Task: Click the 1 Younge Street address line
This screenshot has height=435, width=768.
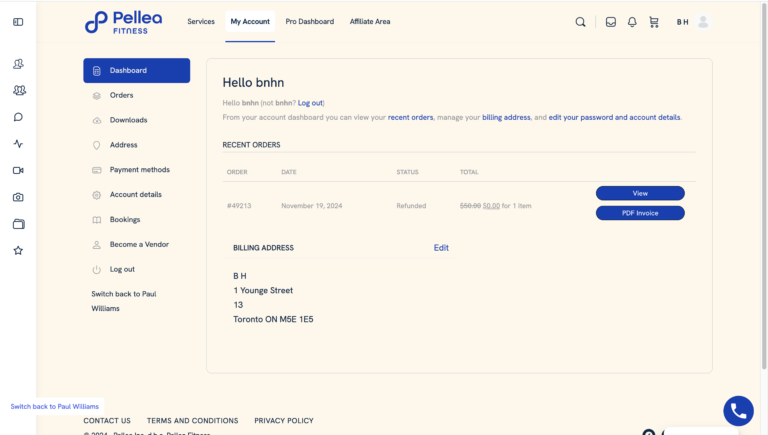Action: (x=263, y=290)
